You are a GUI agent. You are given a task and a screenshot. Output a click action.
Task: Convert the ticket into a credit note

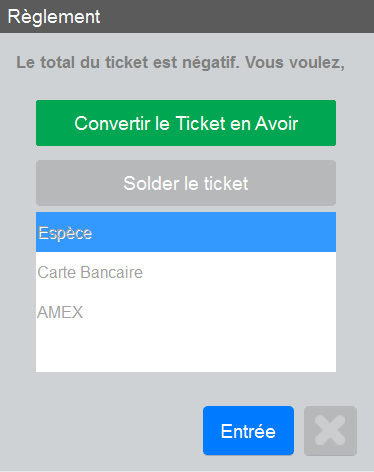click(x=186, y=123)
